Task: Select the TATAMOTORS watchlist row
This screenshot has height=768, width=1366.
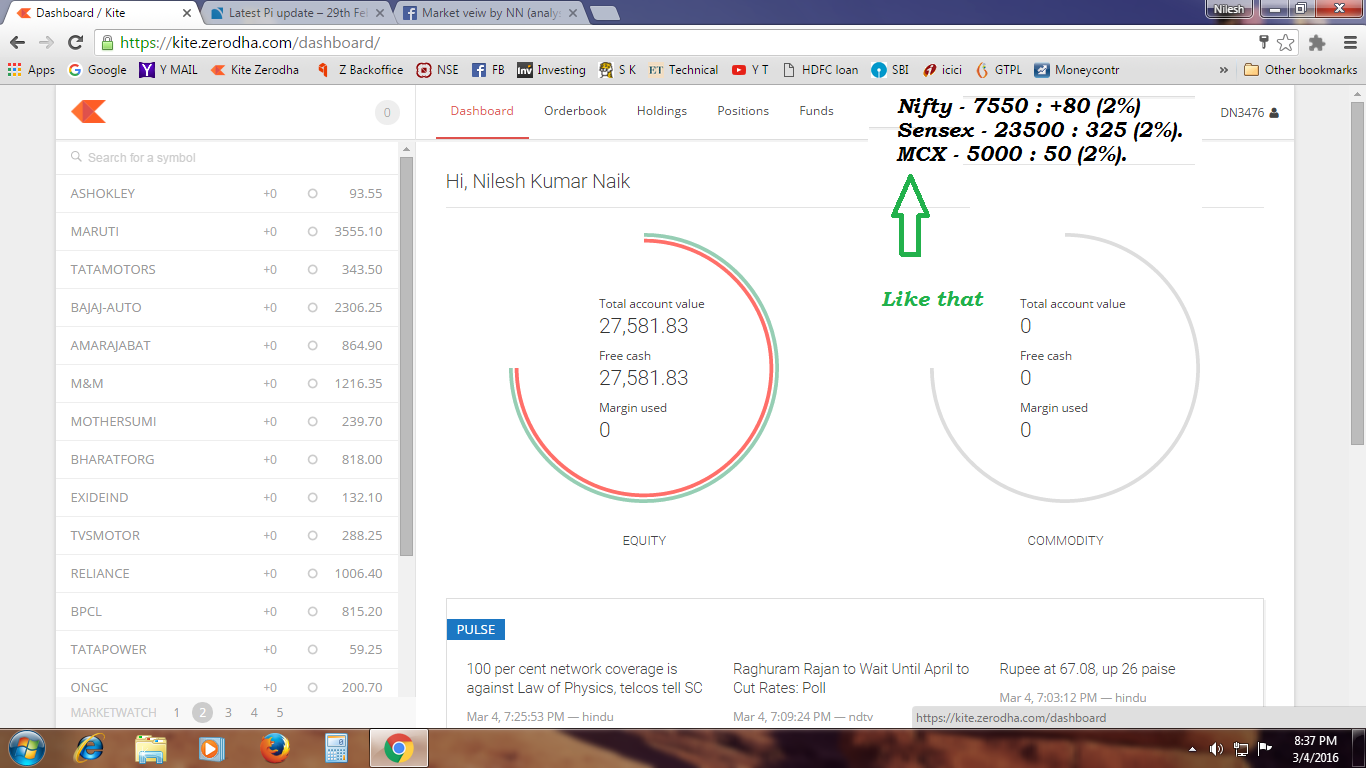Action: click(227, 269)
